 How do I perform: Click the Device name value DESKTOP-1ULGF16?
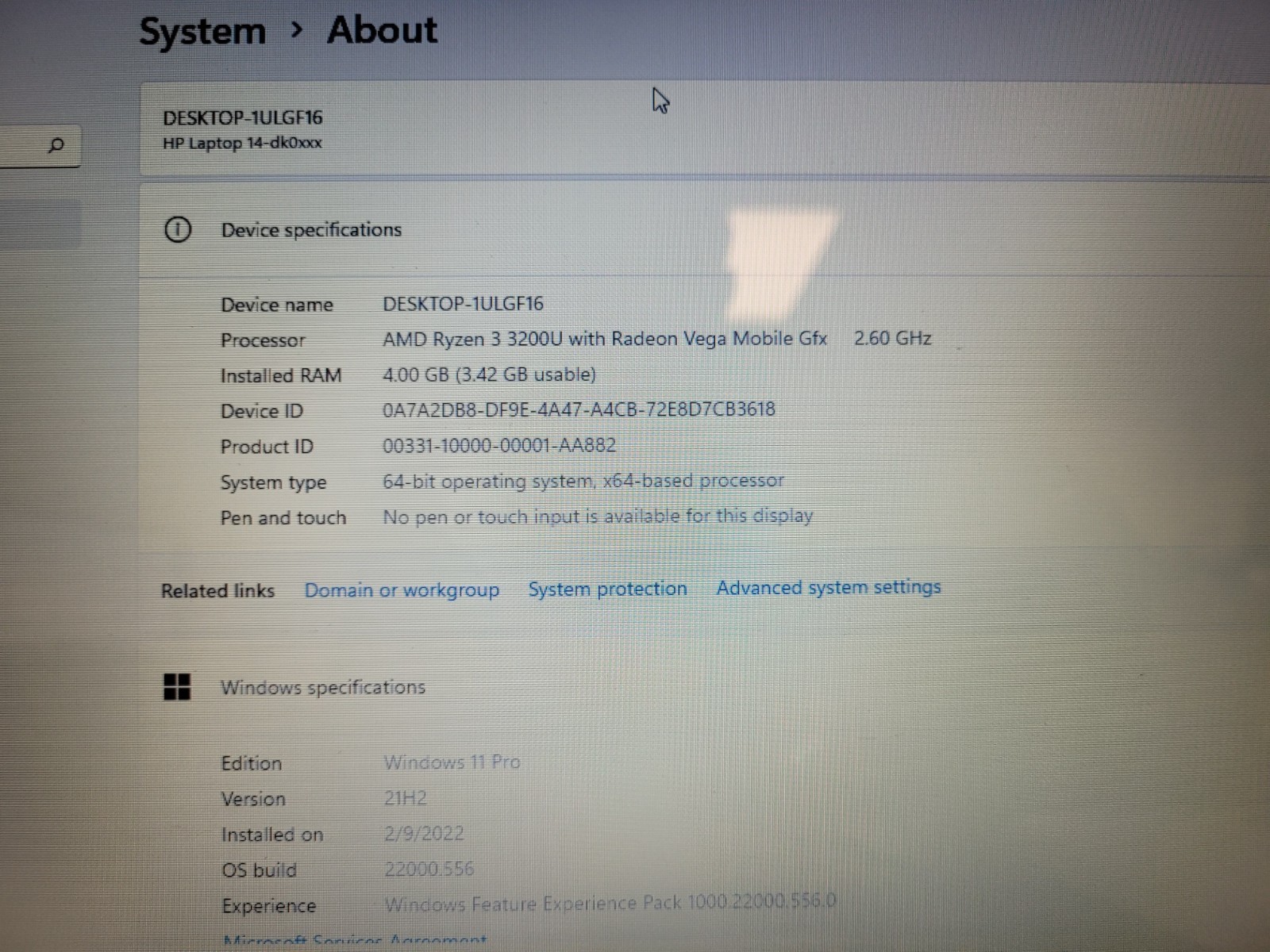(x=463, y=304)
